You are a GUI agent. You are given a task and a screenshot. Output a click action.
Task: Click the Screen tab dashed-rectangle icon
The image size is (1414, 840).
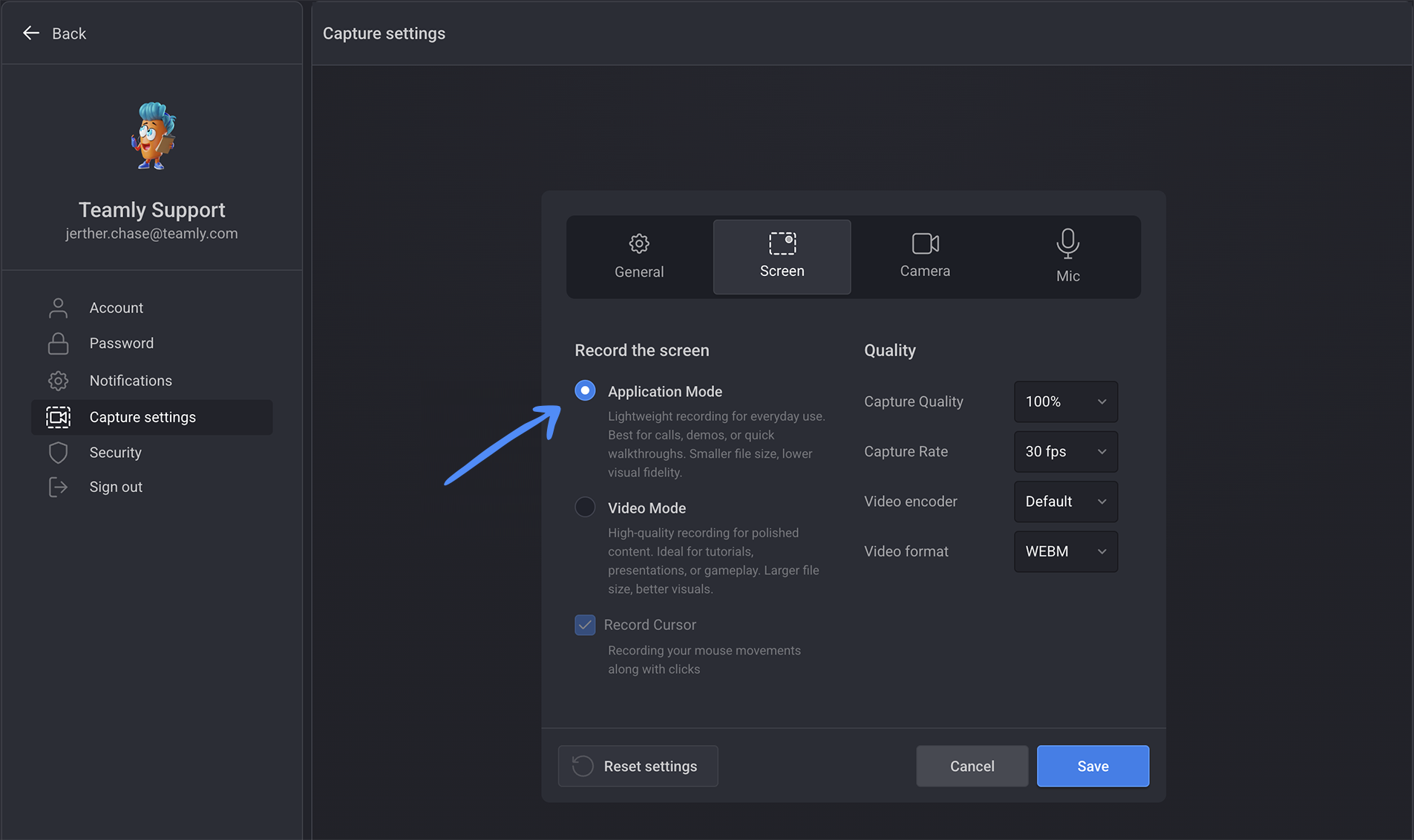tap(782, 243)
